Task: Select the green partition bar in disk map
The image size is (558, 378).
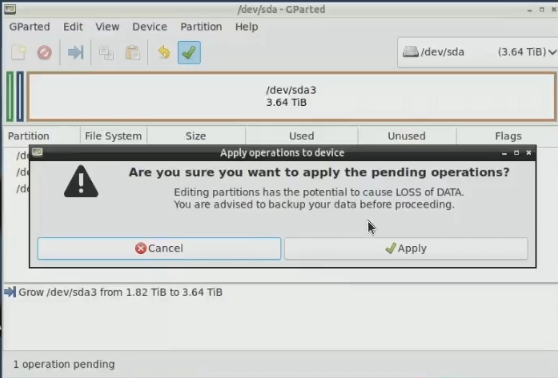Action: coord(10,96)
